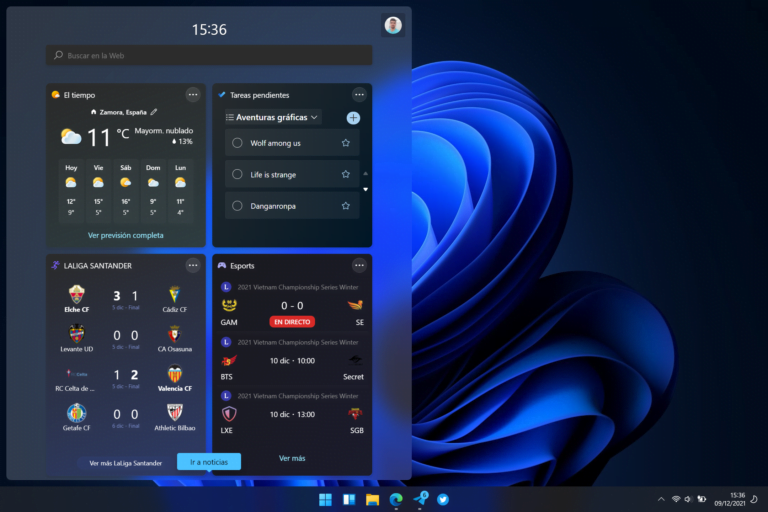Click BTS team logo in Esports

pyautogui.click(x=229, y=361)
